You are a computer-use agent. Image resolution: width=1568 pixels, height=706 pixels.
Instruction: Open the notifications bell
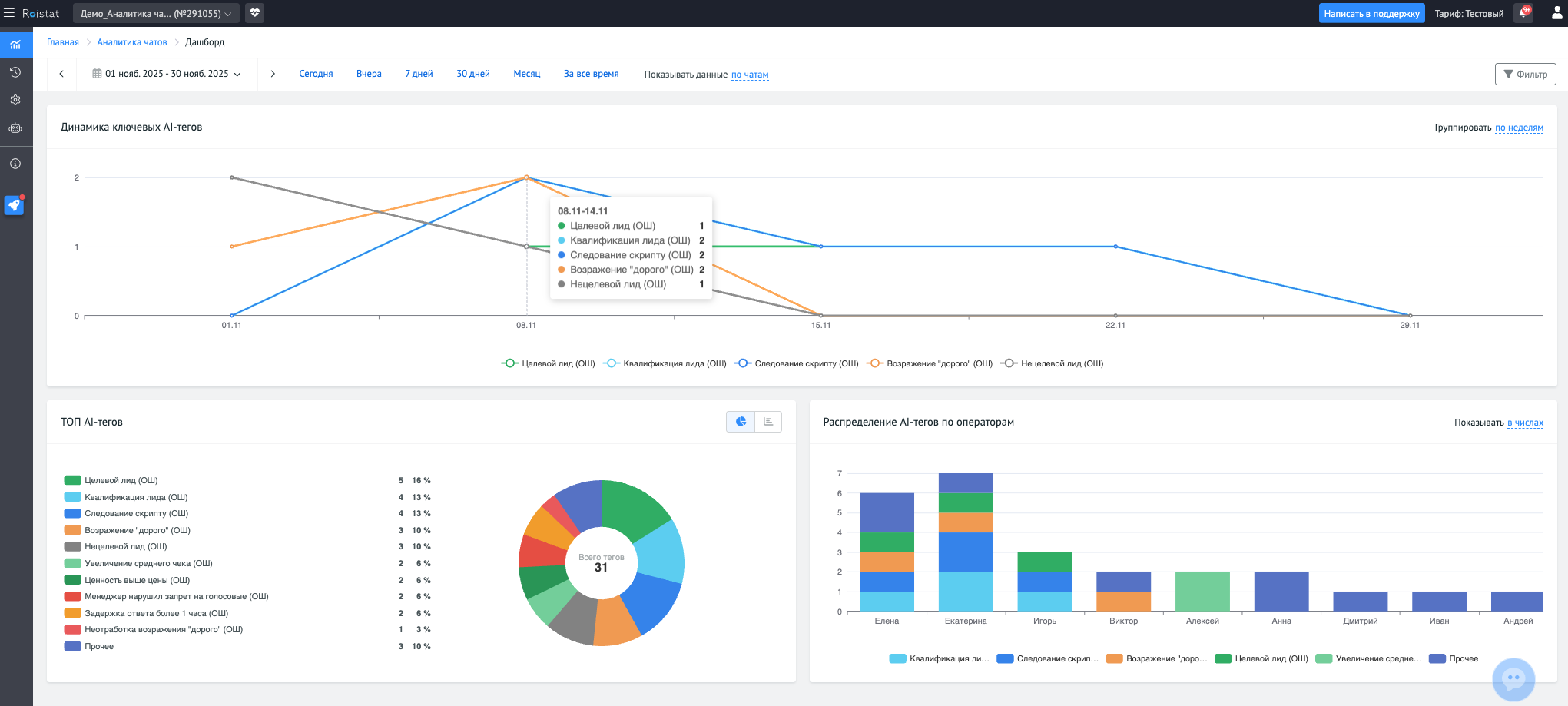(x=1523, y=13)
